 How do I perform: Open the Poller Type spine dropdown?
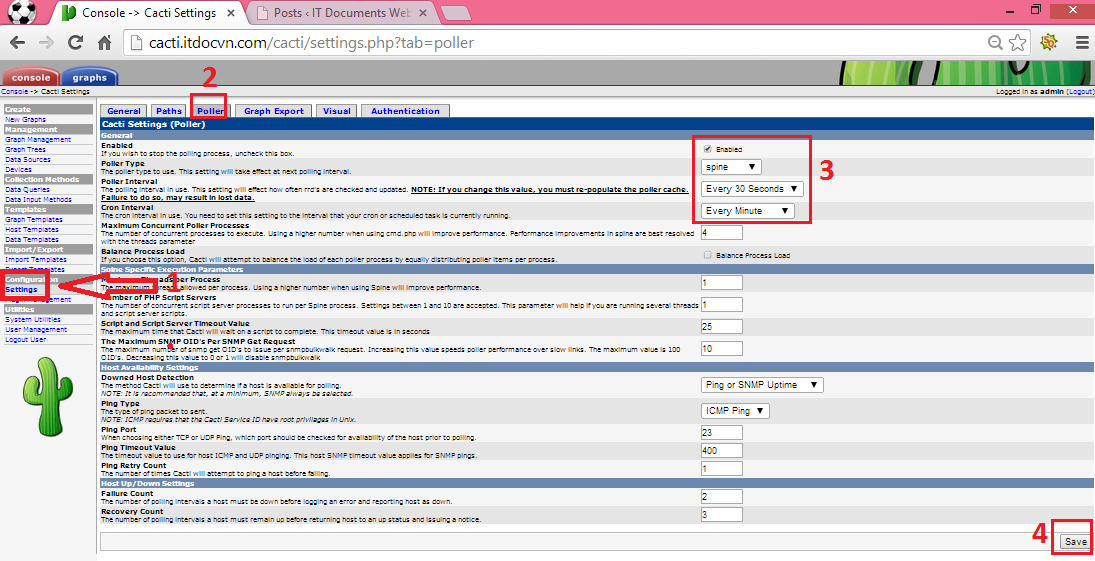point(731,167)
